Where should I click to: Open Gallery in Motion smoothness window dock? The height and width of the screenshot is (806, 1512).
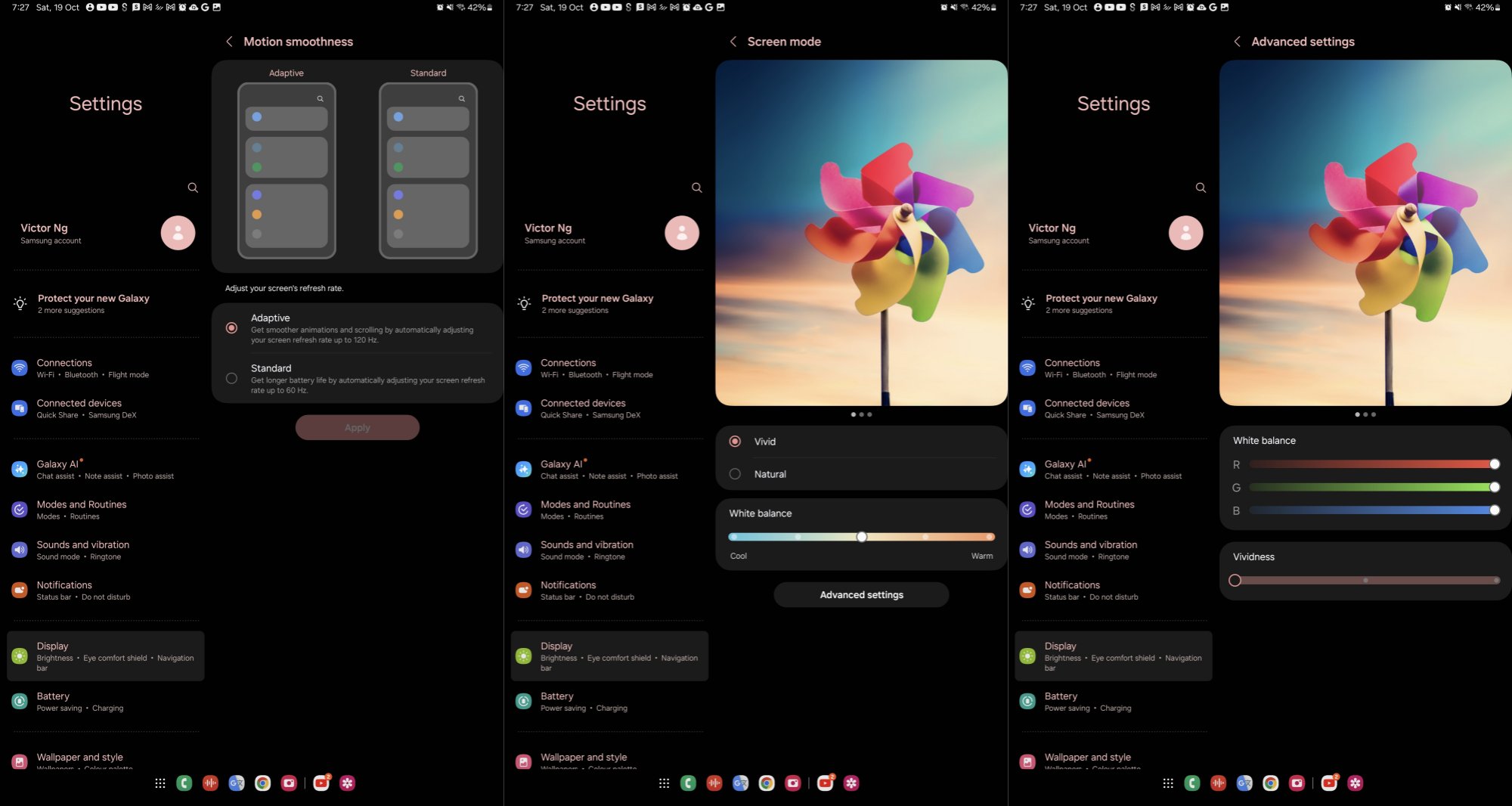click(347, 783)
